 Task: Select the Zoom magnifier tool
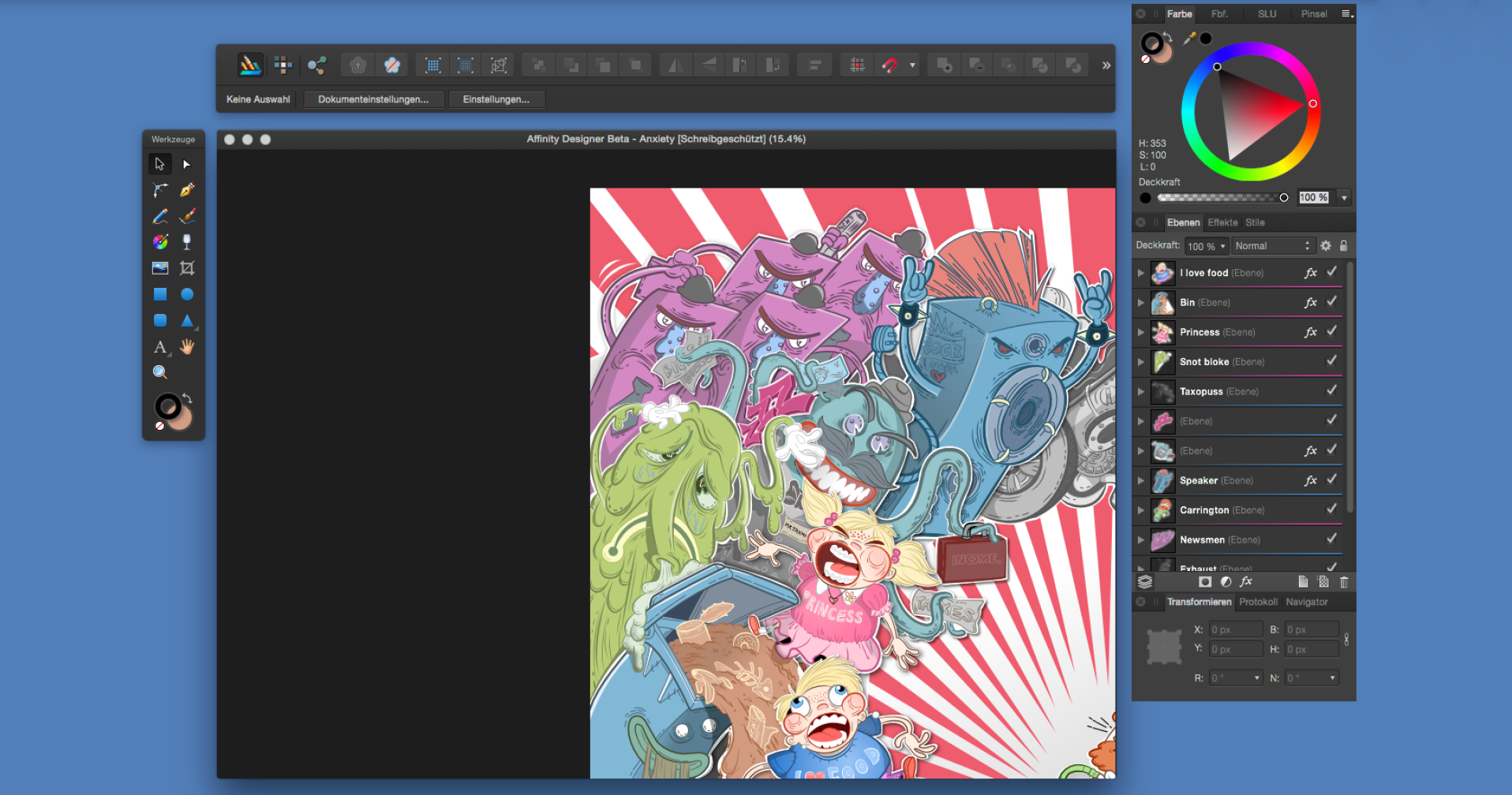[160, 372]
